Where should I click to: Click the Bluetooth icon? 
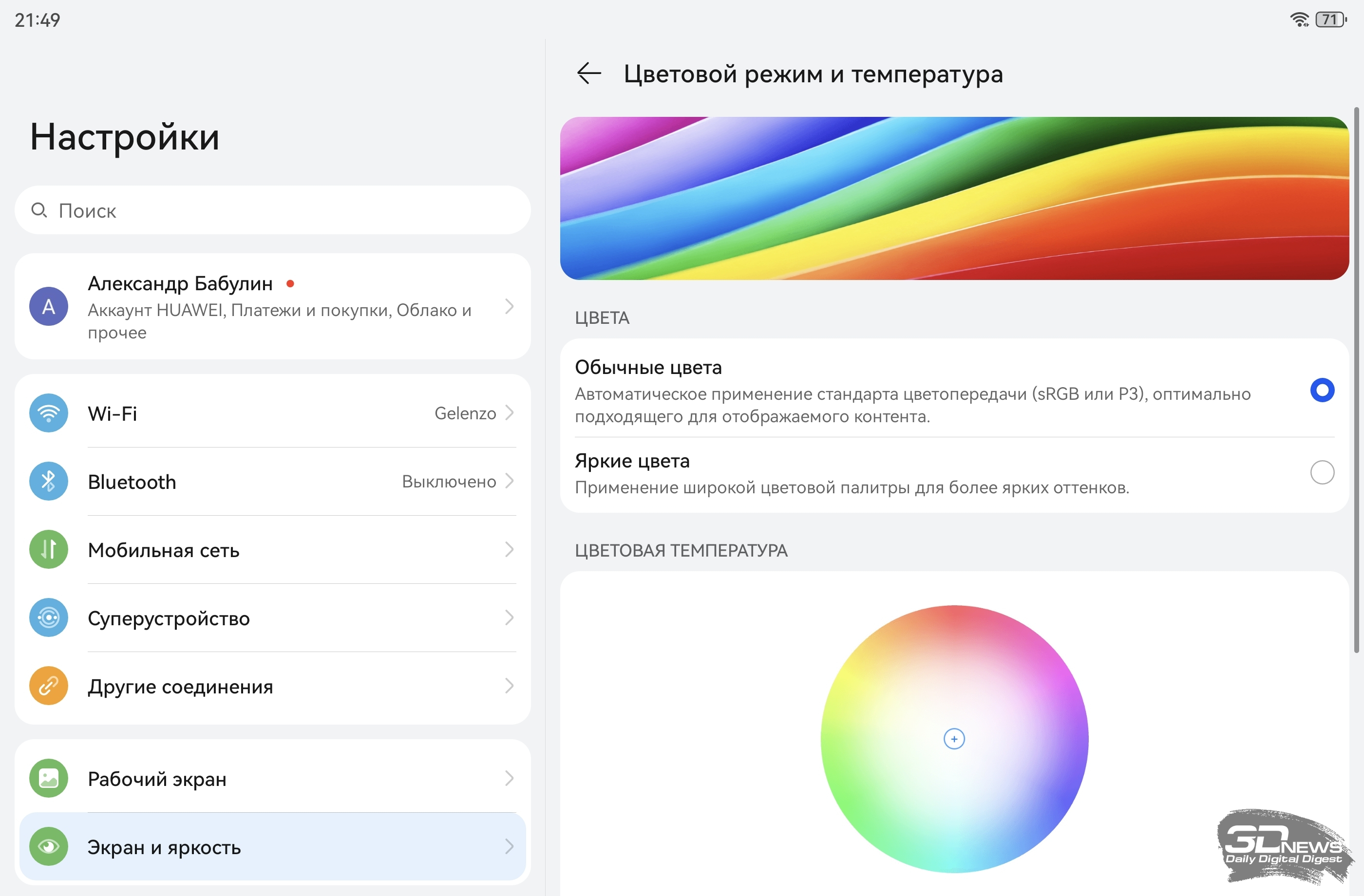pos(49,481)
